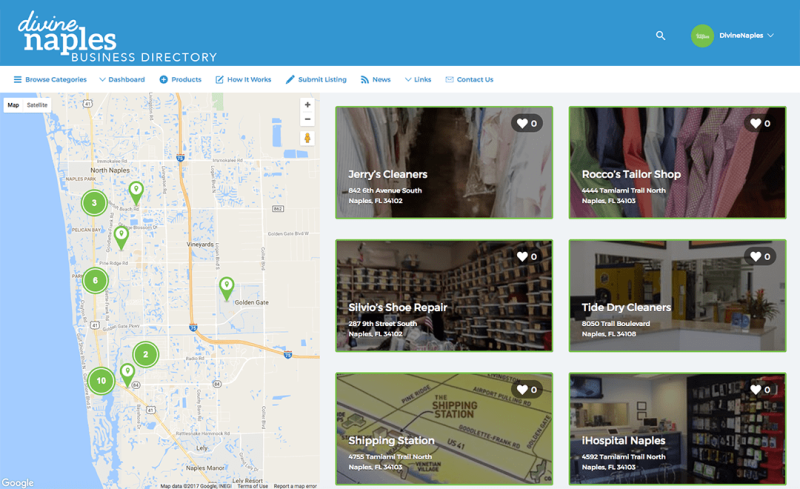This screenshot has height=489, width=800.
Task: Open the Rocco's Tailor Shop listing title
Action: [x=631, y=175]
